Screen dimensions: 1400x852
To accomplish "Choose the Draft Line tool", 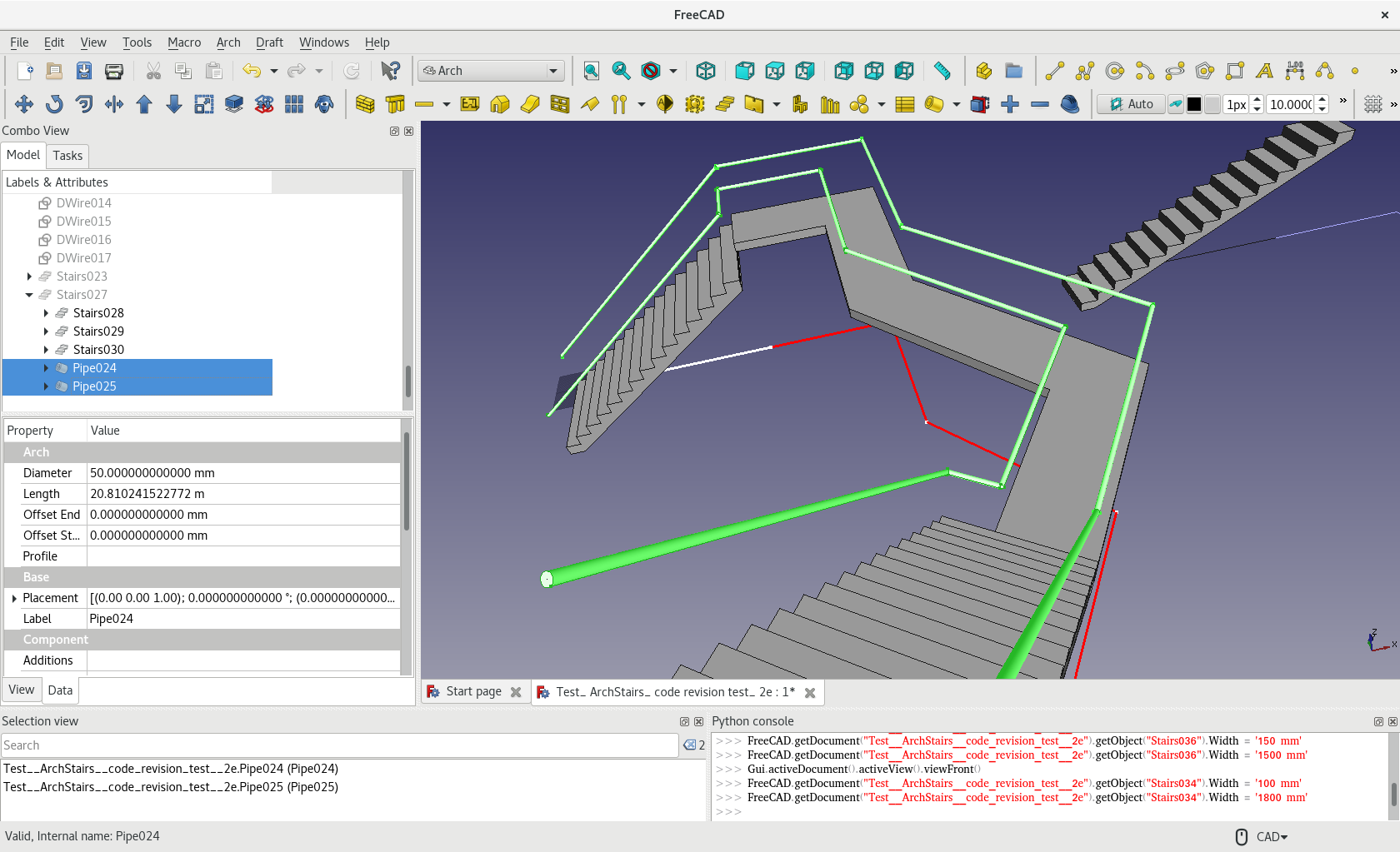I will click(x=1054, y=71).
